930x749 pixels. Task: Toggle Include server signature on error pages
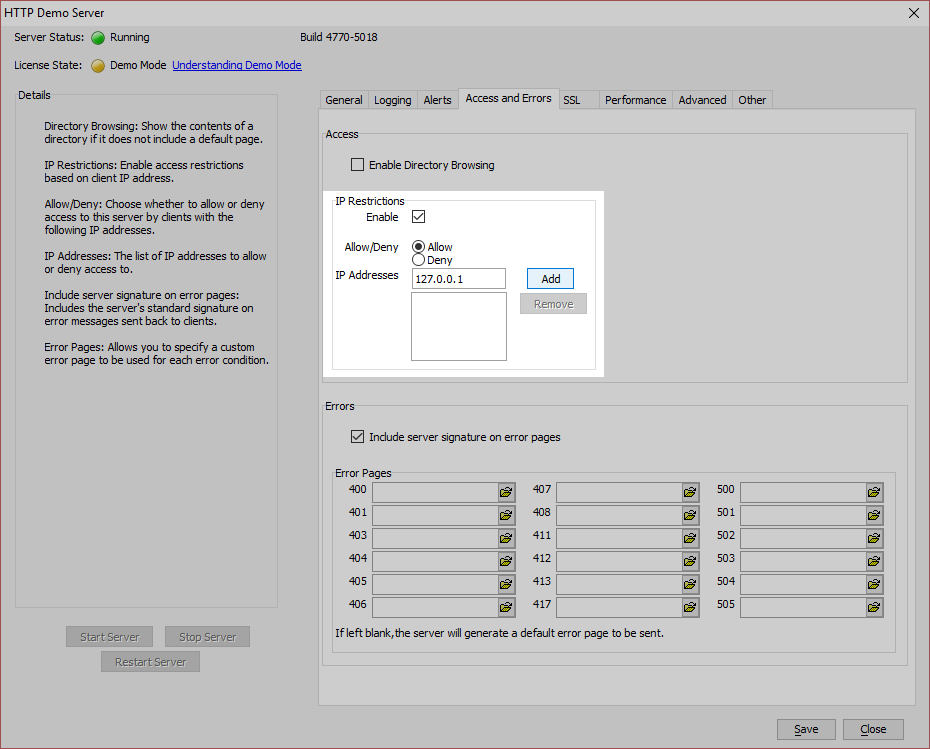(x=357, y=436)
